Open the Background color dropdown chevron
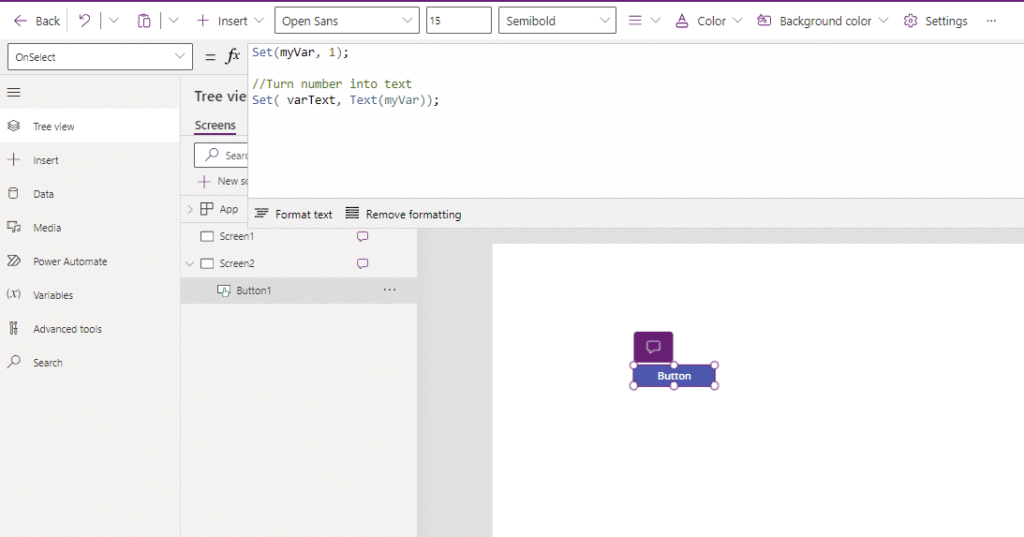The image size is (1024, 537). coord(884,21)
